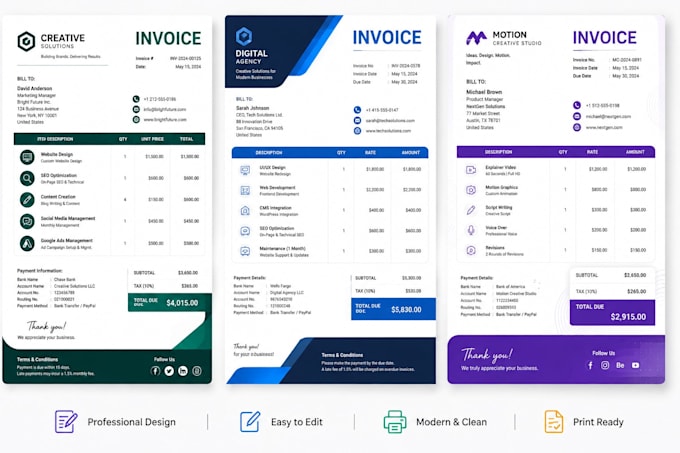Click the 'Professional Design' label

[131, 422]
